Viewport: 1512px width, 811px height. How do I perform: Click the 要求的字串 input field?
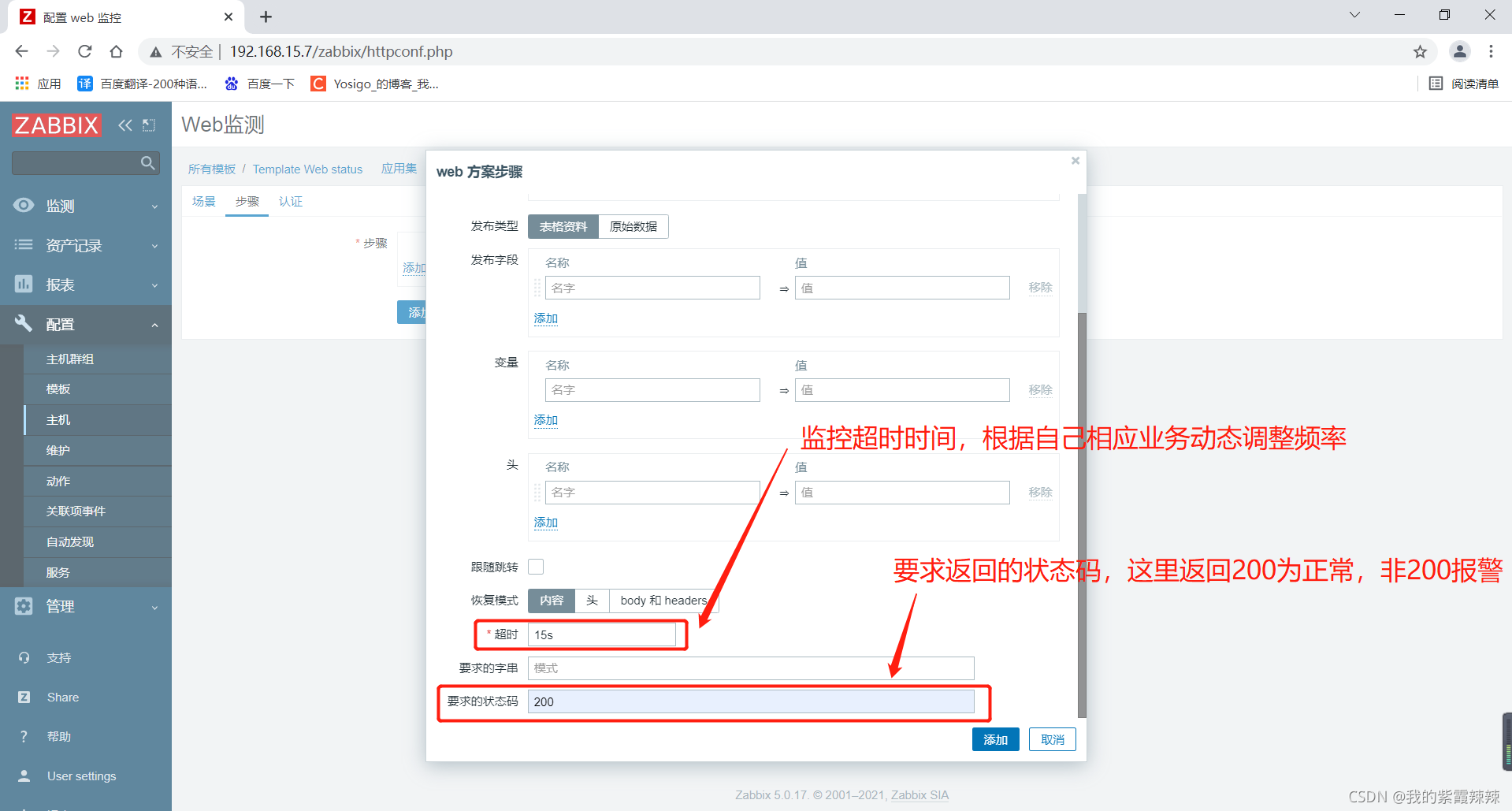coord(751,668)
